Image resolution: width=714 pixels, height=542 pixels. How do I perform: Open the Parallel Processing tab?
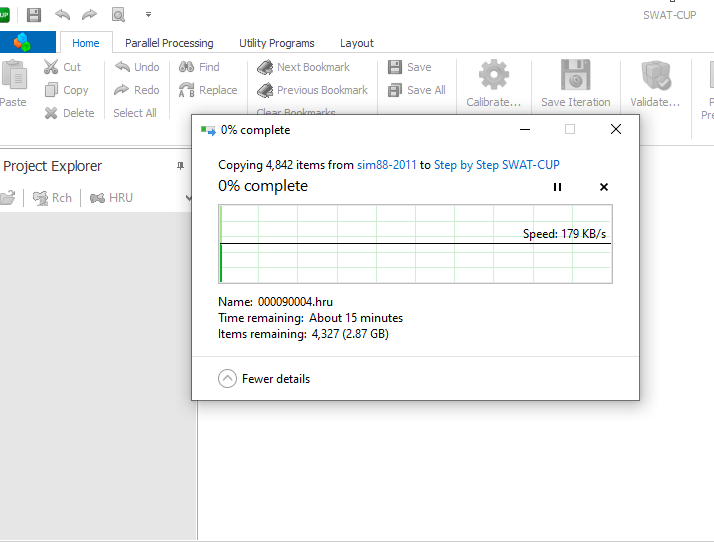pos(169,43)
